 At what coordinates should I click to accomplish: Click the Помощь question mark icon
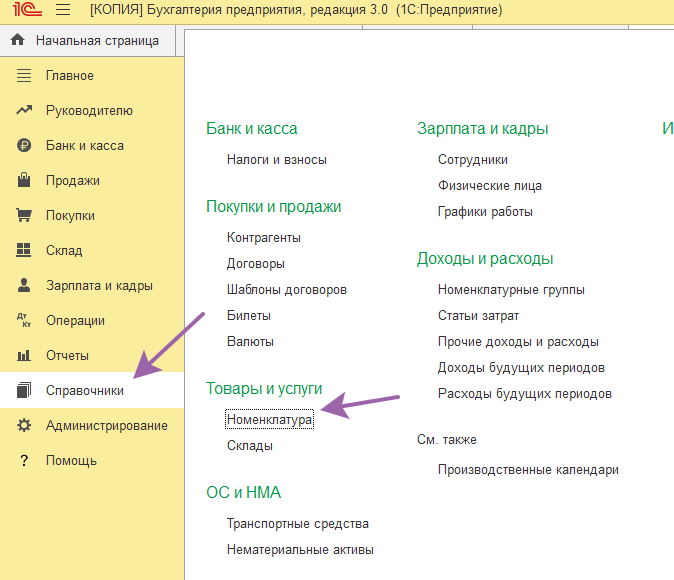(x=25, y=461)
